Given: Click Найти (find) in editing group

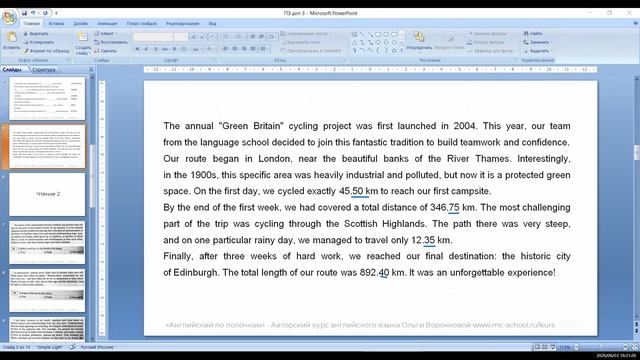Looking at the screenshot, I should 533,33.
